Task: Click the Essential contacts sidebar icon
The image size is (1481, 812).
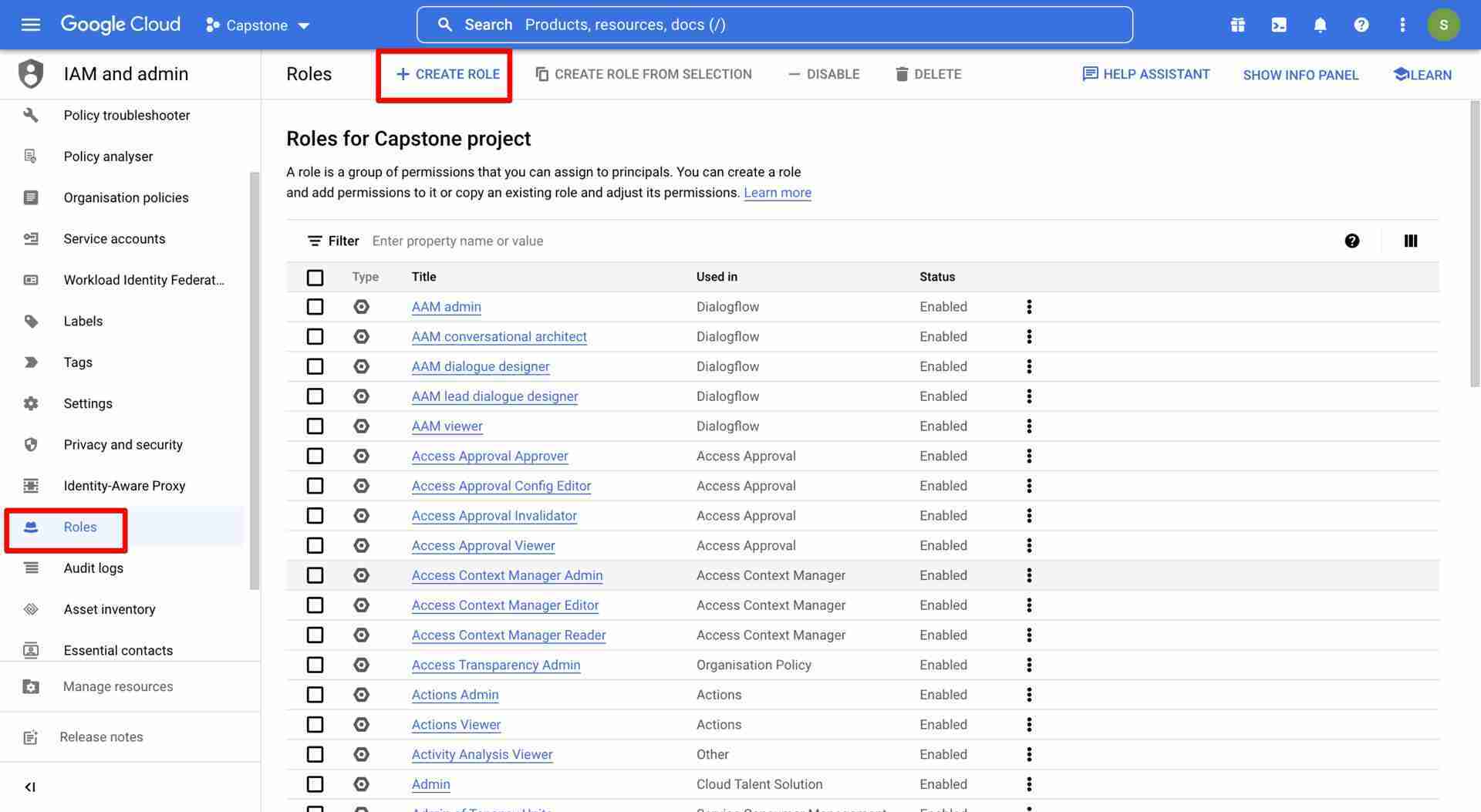Action: point(31,650)
